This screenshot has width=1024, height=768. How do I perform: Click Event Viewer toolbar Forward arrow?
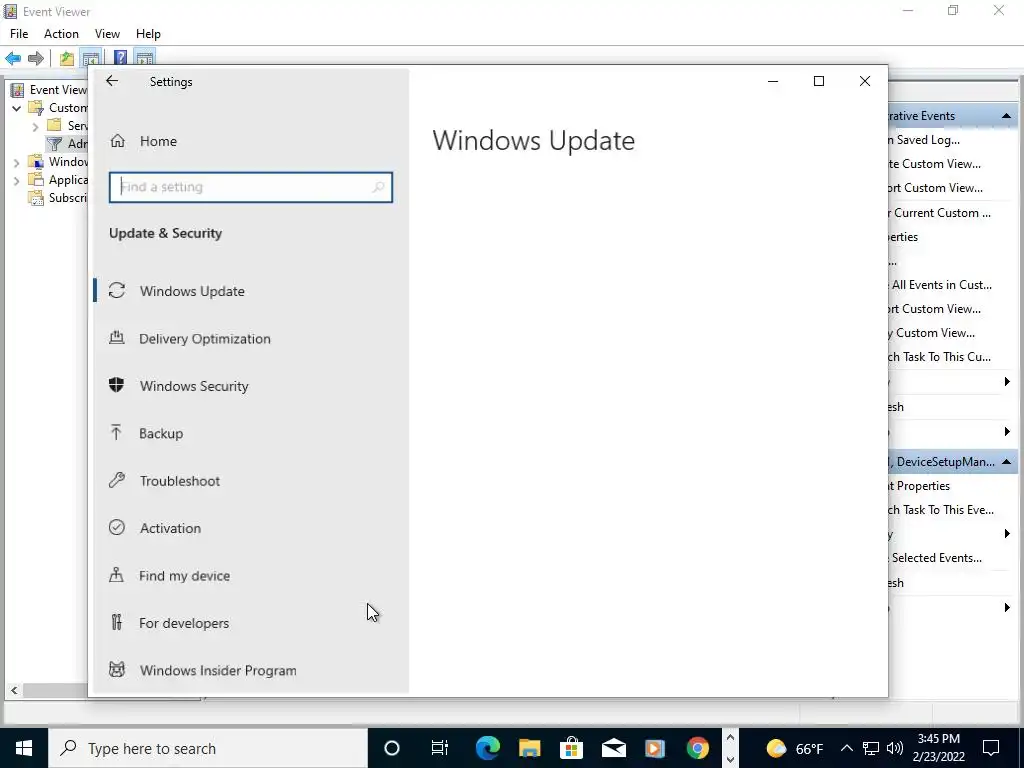coord(36,58)
